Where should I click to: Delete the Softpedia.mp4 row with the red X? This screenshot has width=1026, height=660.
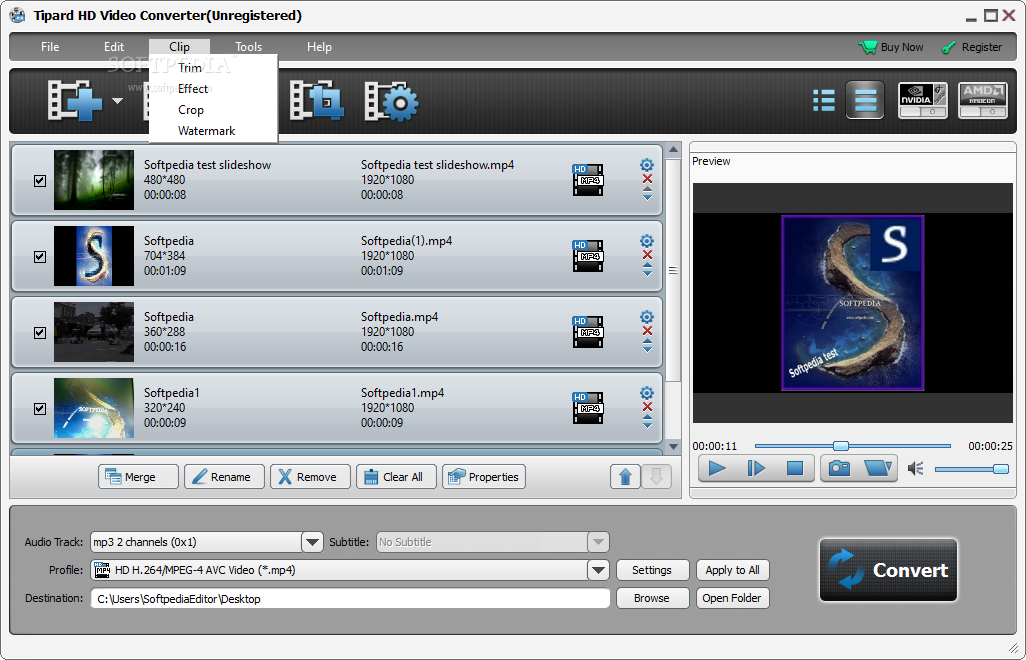point(647,331)
